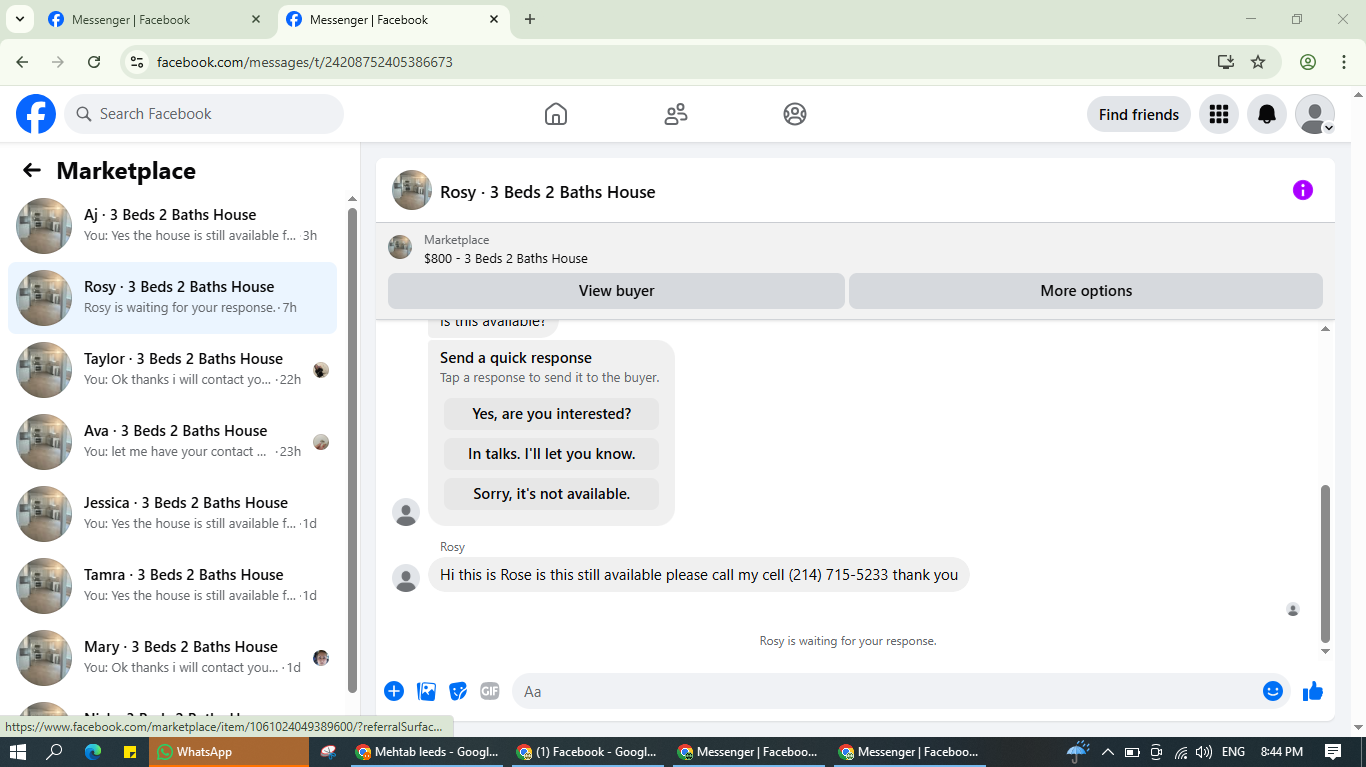This screenshot has height=767, width=1366.
Task: Open the Taylor 3 Beds 2 Baths conversation
Action: coord(172,370)
